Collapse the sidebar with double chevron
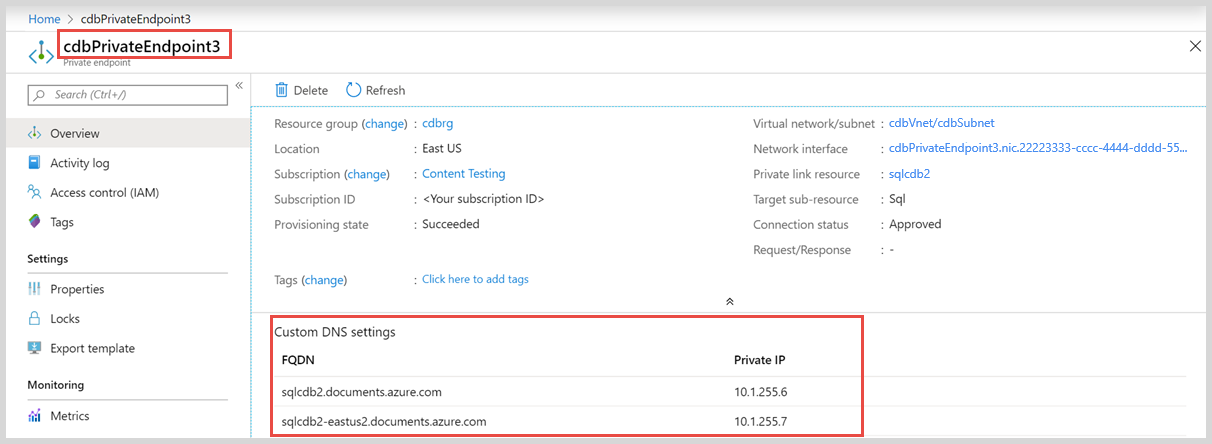Screen dimensions: 1212x444 [239, 86]
